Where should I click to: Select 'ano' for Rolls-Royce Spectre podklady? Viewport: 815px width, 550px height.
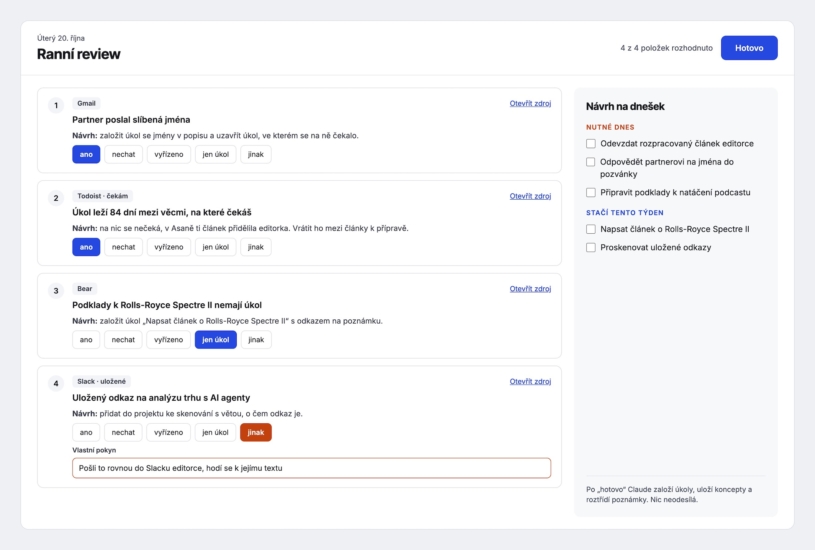[x=86, y=339]
